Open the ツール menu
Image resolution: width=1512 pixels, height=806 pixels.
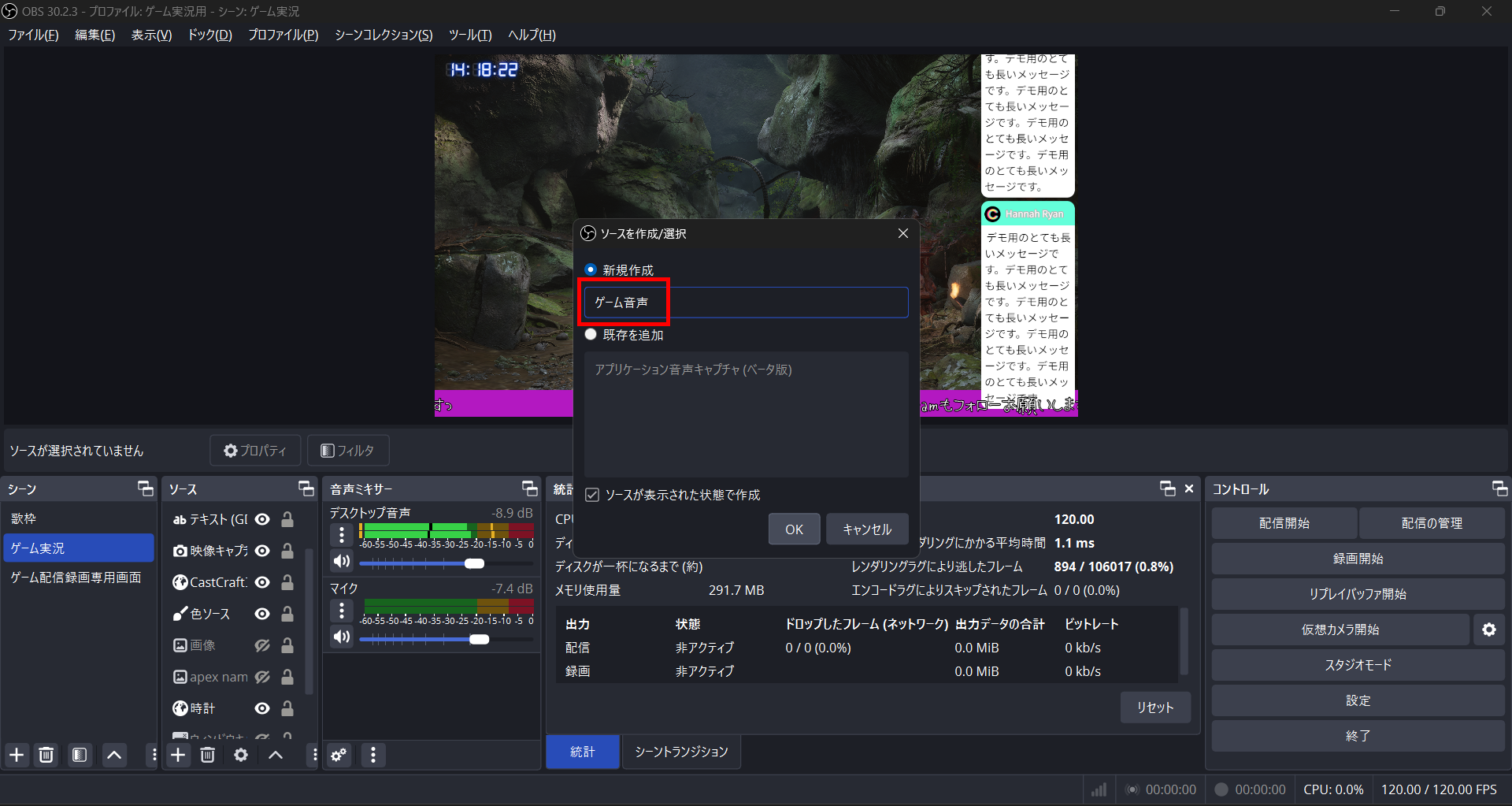tap(470, 35)
